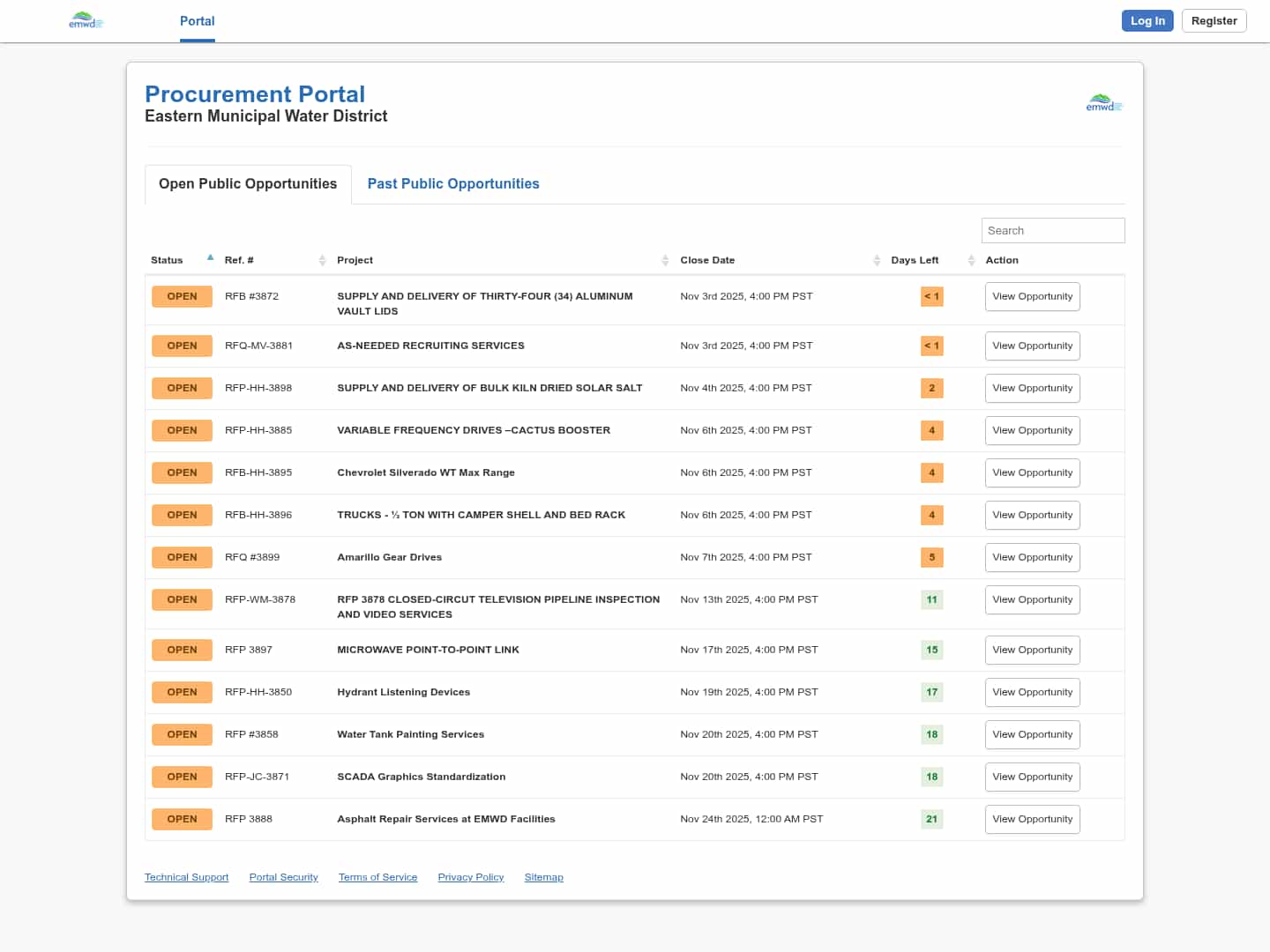The width and height of the screenshot is (1270, 952).
Task: Focus the Search input field
Action: (x=1052, y=230)
